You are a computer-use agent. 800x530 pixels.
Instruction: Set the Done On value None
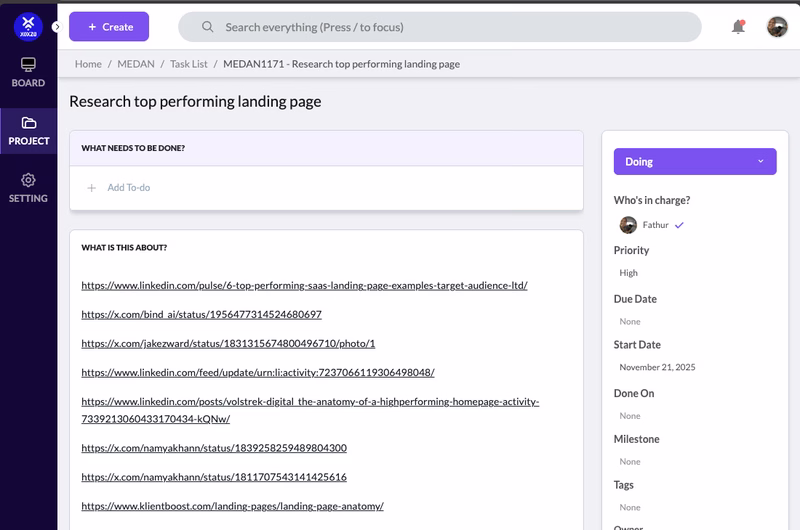click(x=630, y=416)
